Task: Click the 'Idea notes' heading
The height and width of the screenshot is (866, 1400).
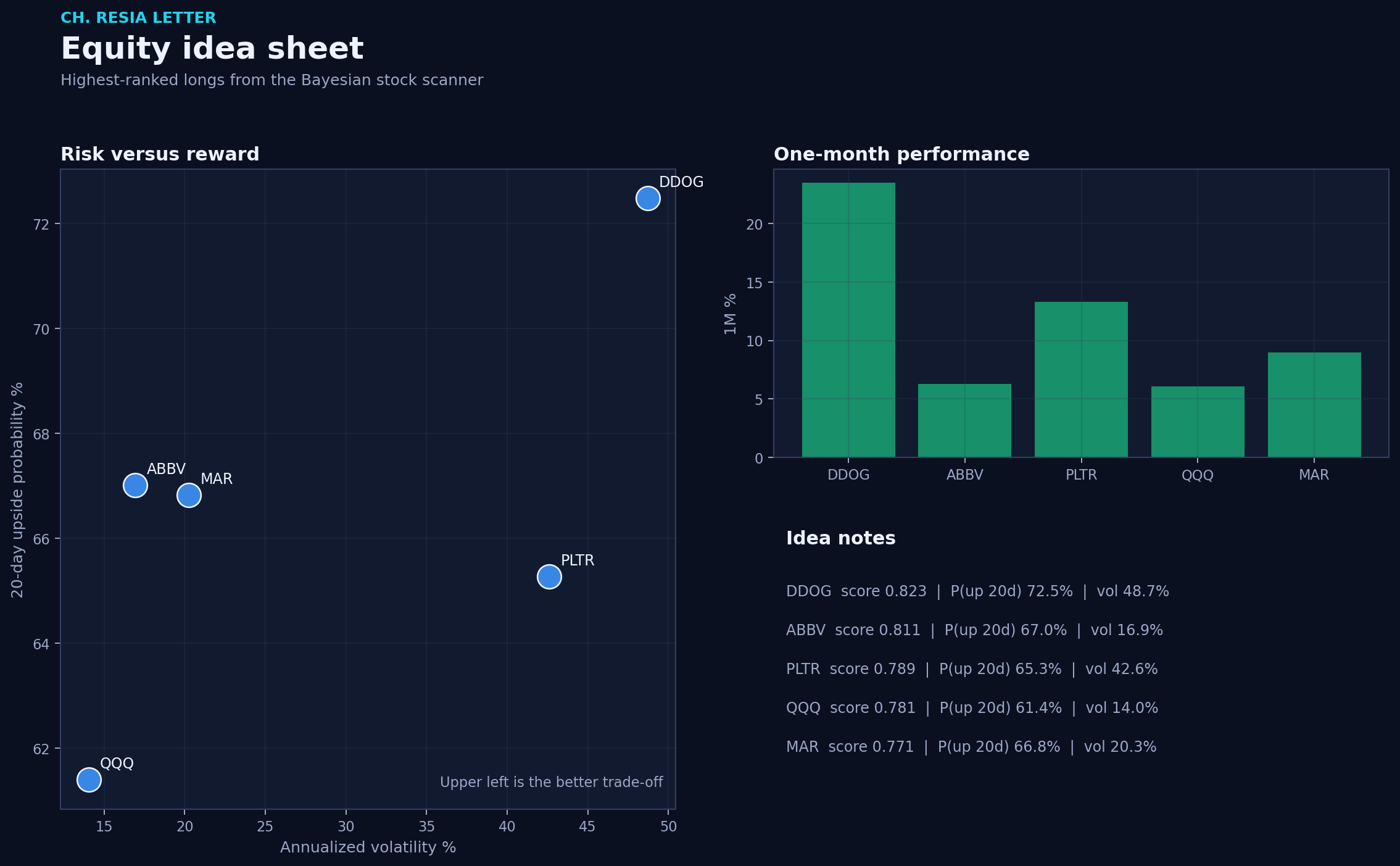Action: pos(840,538)
